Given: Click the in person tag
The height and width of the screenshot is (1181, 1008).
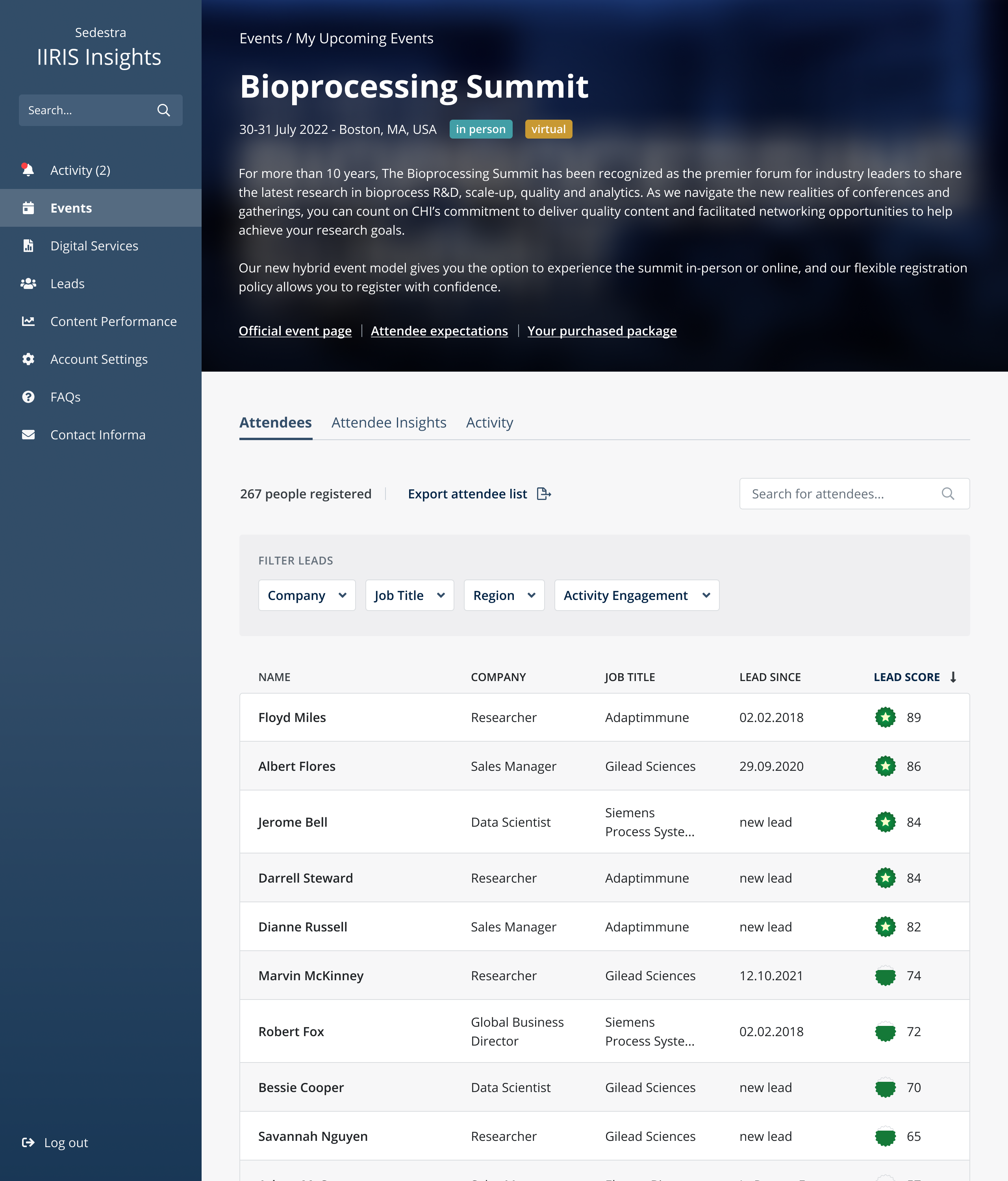Looking at the screenshot, I should pyautogui.click(x=481, y=129).
